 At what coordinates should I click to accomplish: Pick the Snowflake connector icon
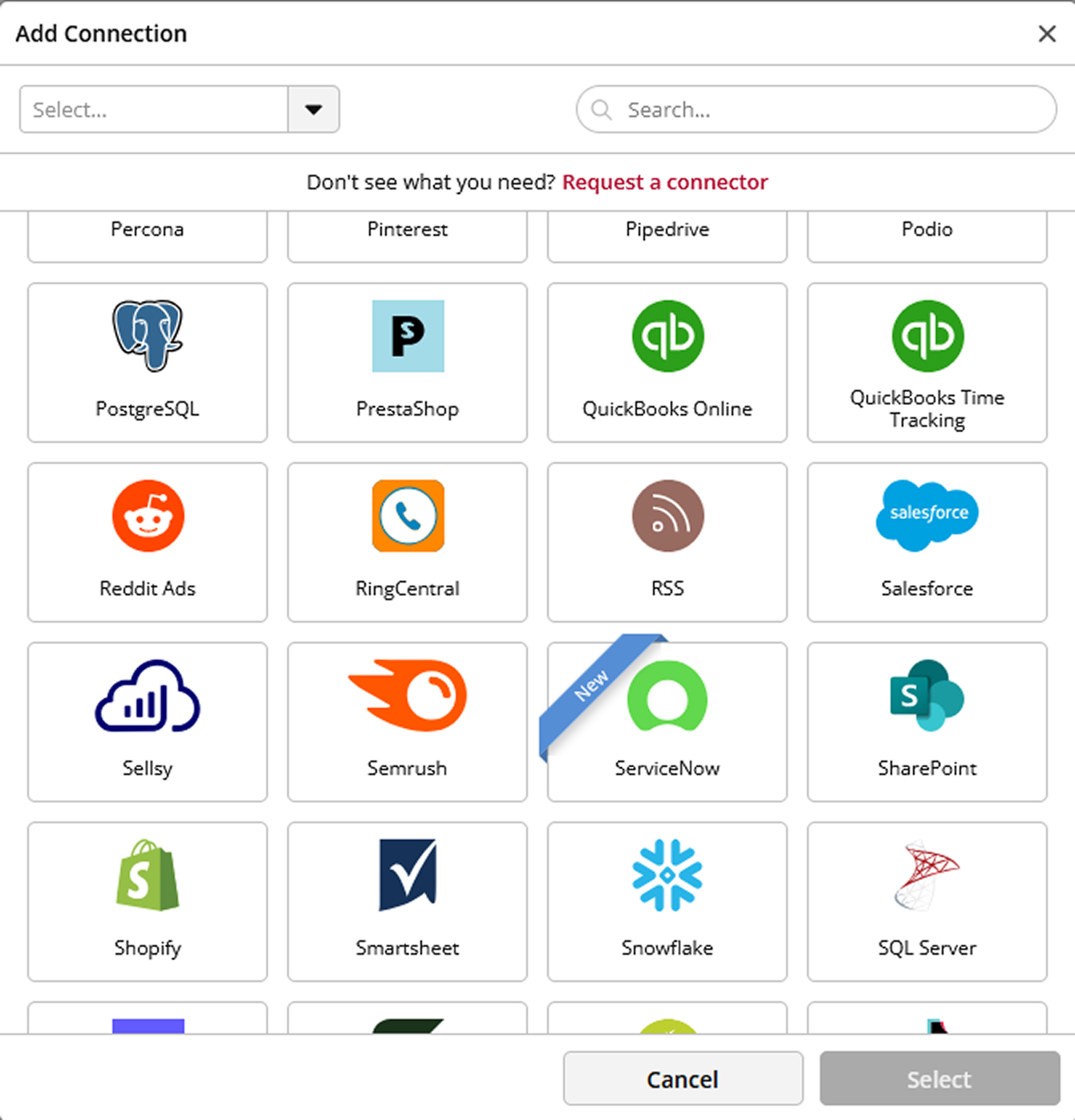667,874
